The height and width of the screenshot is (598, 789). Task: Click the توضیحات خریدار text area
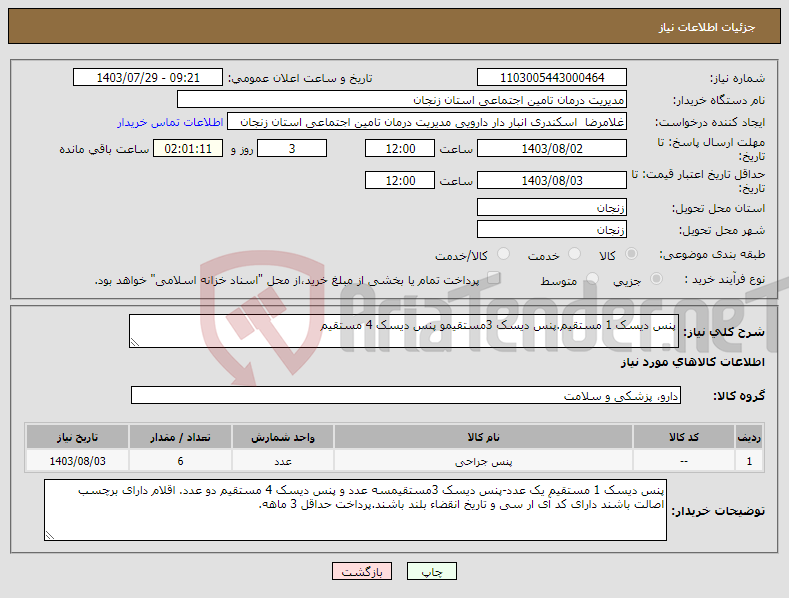[355, 510]
